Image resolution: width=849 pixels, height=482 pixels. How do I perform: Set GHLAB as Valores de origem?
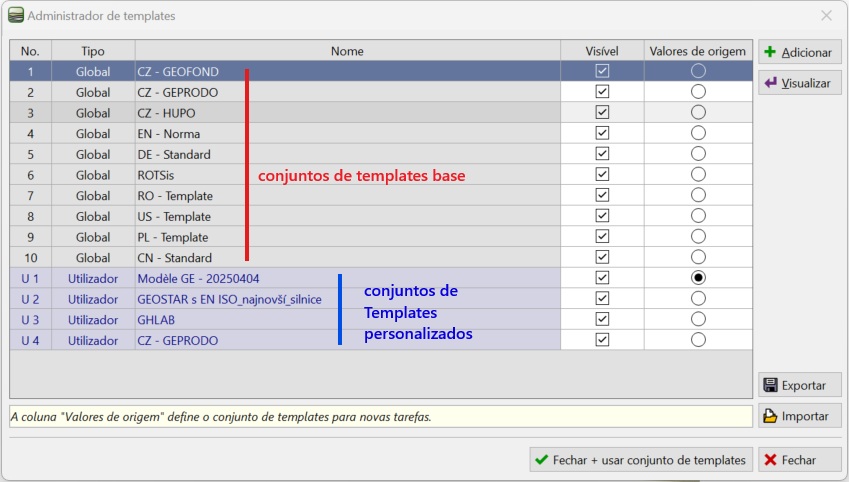pos(698,319)
